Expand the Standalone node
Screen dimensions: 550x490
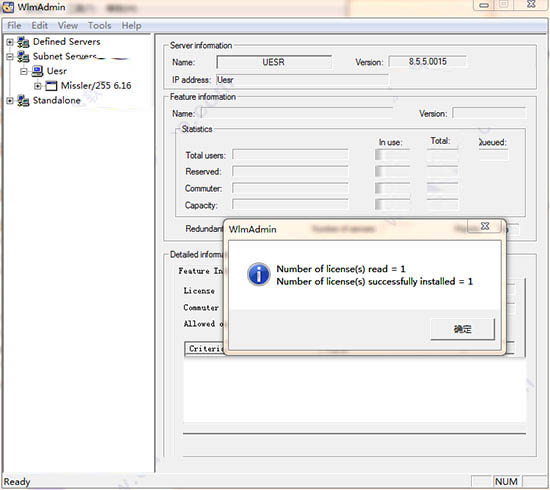click(x=10, y=101)
